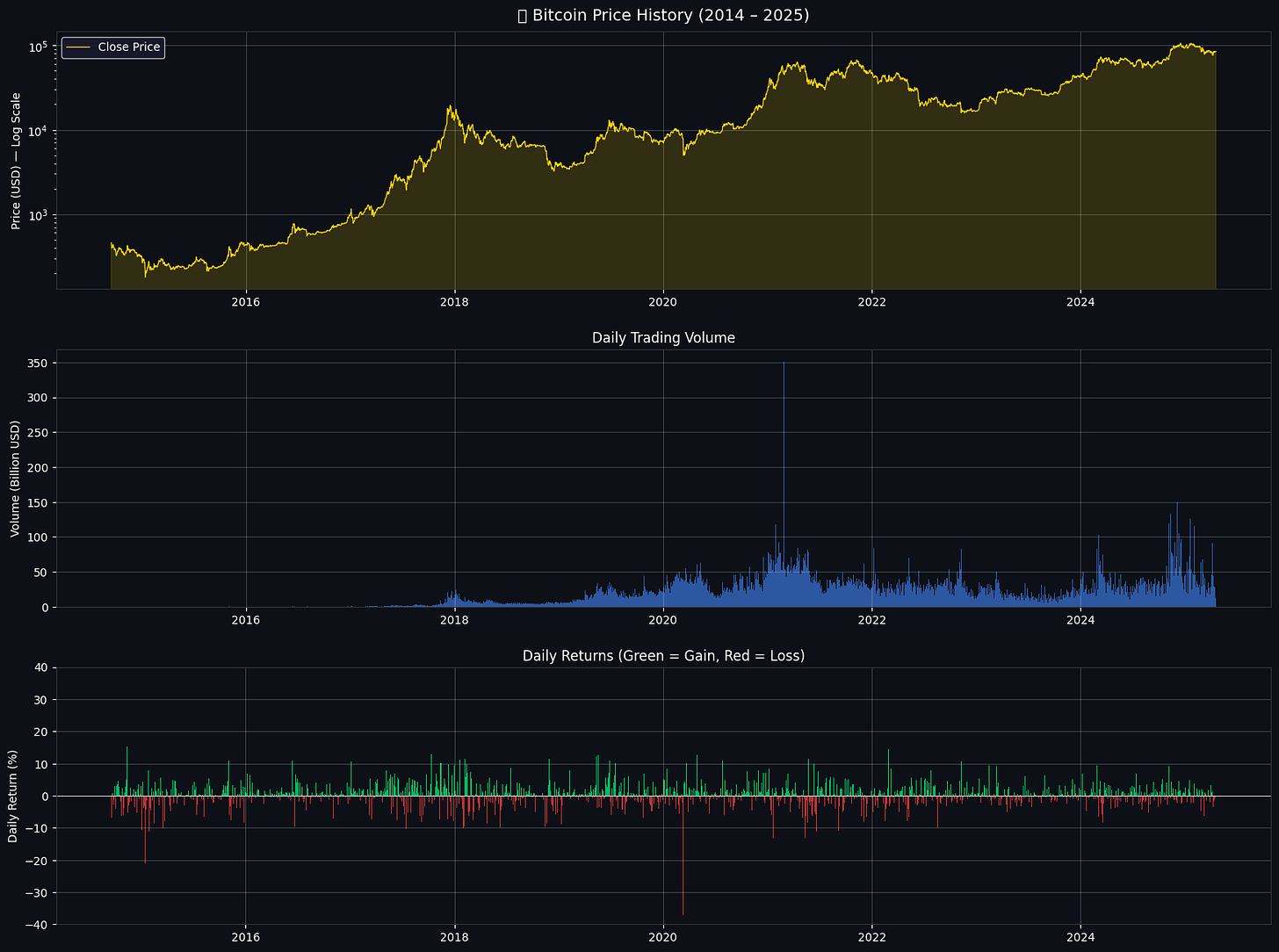Image resolution: width=1279 pixels, height=952 pixels.
Task: Click the Daily Return (%) axis label
Action: point(13,796)
